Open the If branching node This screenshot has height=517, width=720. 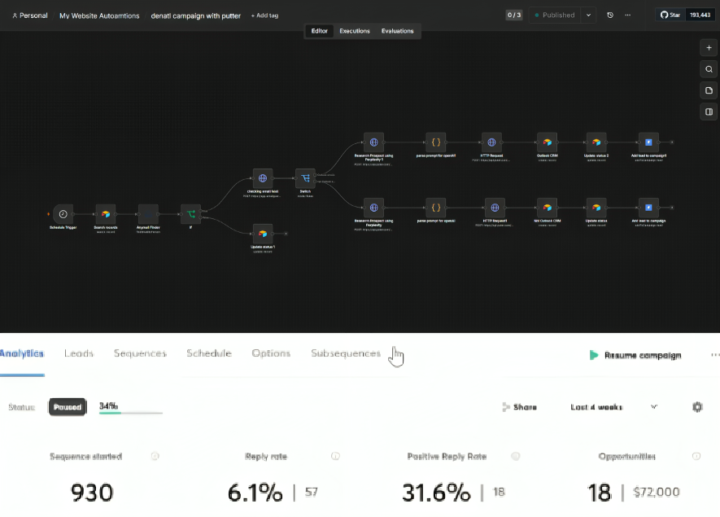(191, 214)
